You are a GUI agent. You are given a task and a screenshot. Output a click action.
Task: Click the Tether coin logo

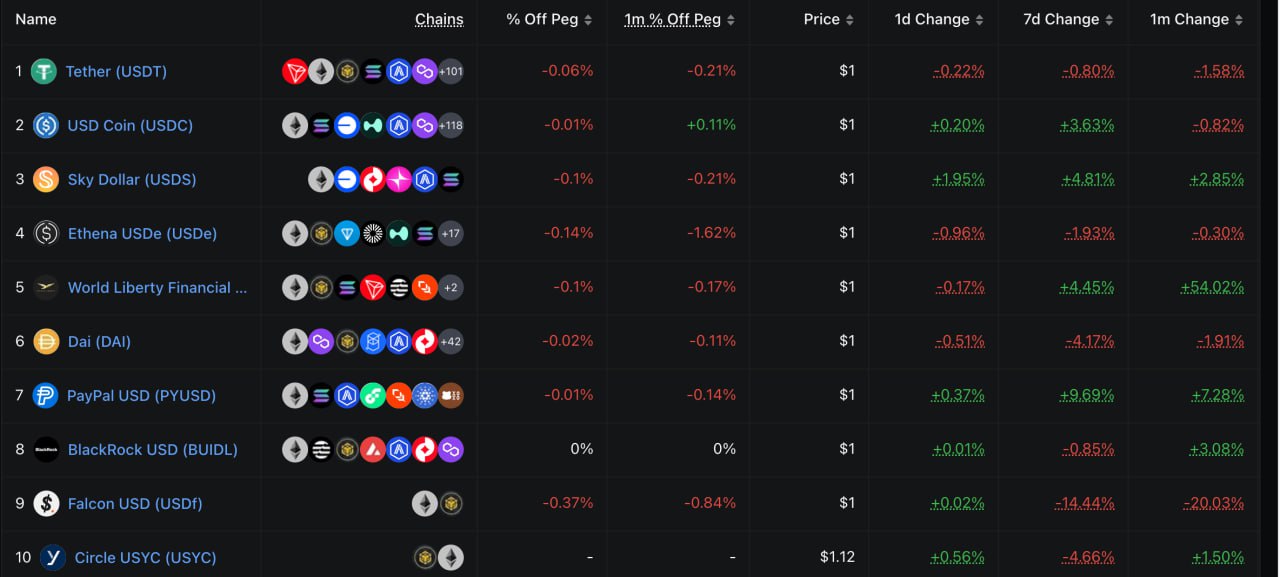43,71
